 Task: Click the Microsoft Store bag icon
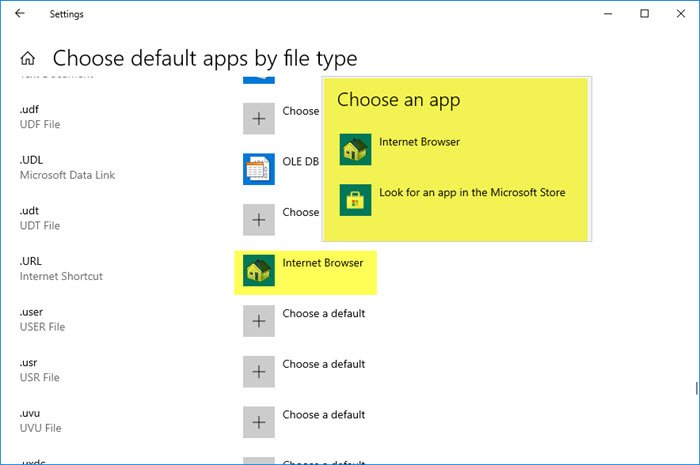355,200
